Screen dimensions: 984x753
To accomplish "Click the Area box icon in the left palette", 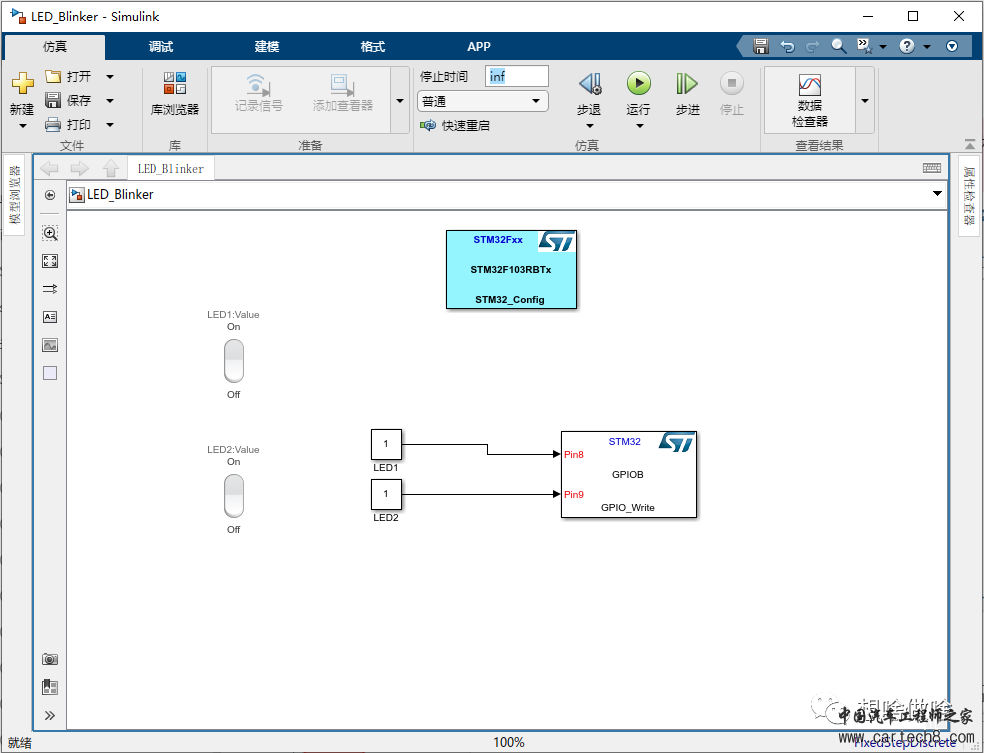I will [50, 373].
